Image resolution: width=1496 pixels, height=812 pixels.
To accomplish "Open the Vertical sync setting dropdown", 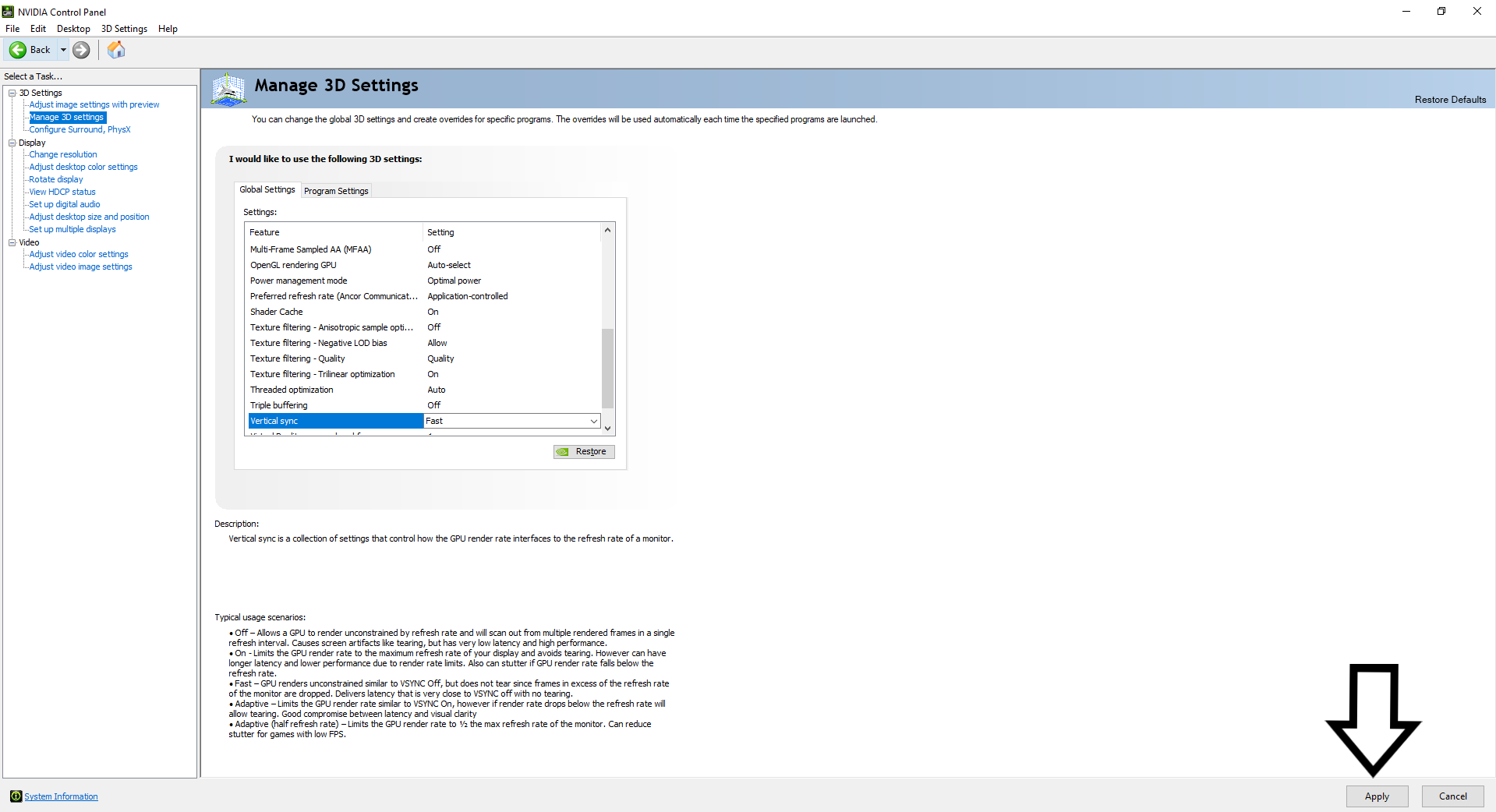I will 593,421.
